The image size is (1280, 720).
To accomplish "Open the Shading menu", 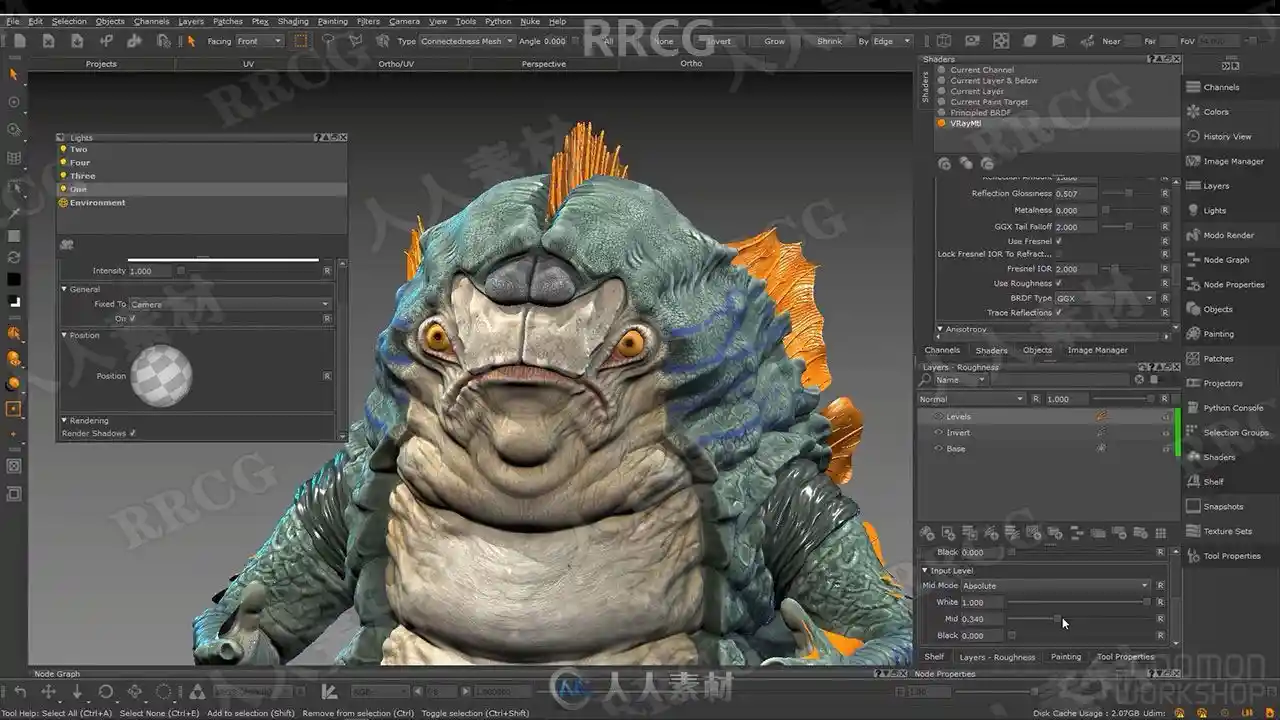I will pos(293,21).
